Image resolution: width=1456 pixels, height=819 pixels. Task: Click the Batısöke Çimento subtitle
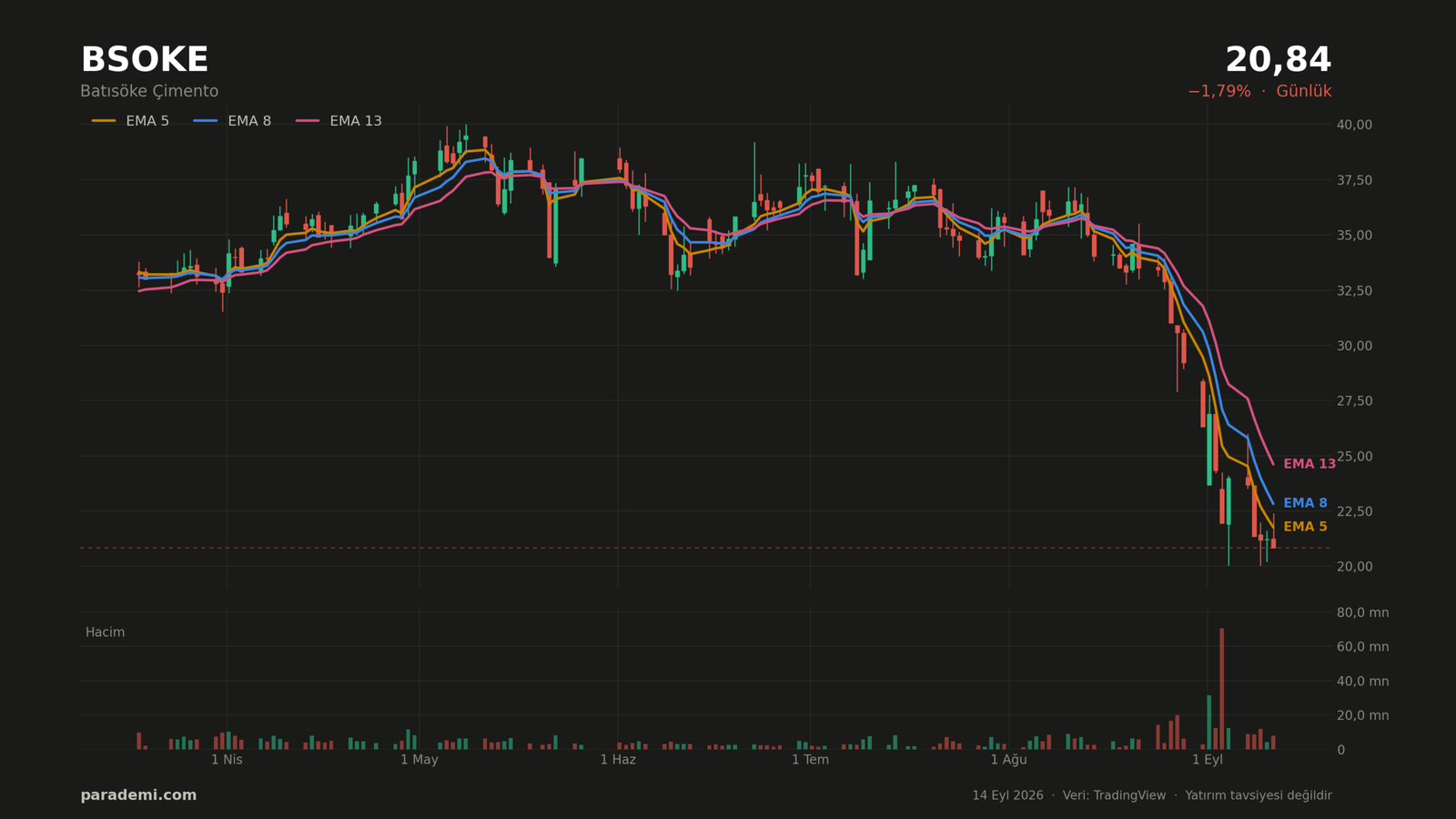pyautogui.click(x=149, y=92)
